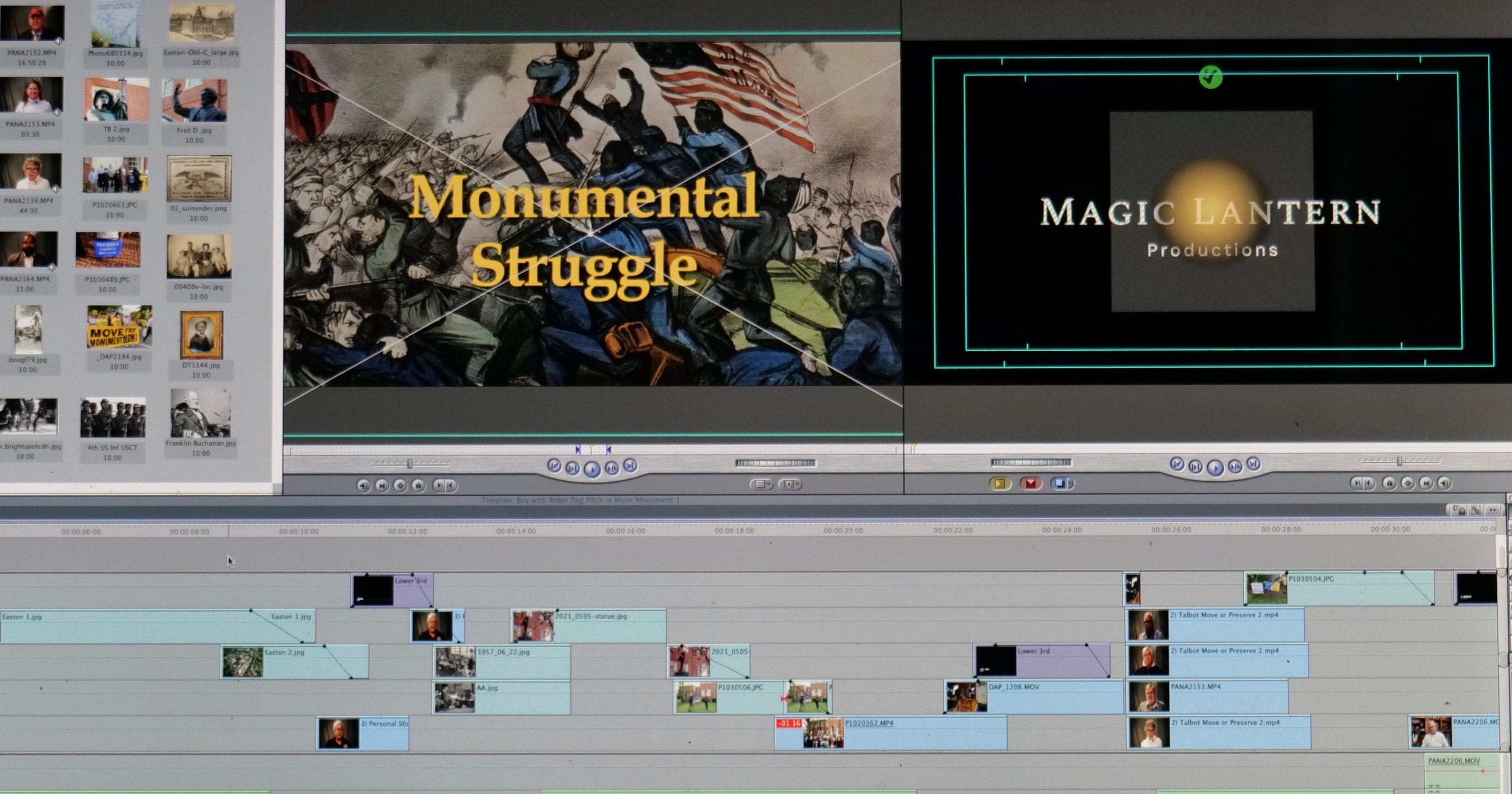
Task: Open the Recent Clips pop-up menu
Action: click(761, 485)
